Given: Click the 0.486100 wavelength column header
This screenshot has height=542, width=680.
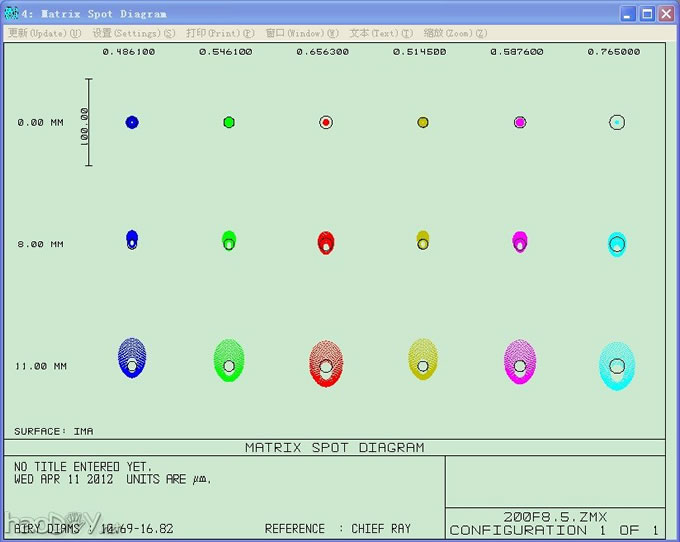Looking at the screenshot, I should tap(131, 52).
